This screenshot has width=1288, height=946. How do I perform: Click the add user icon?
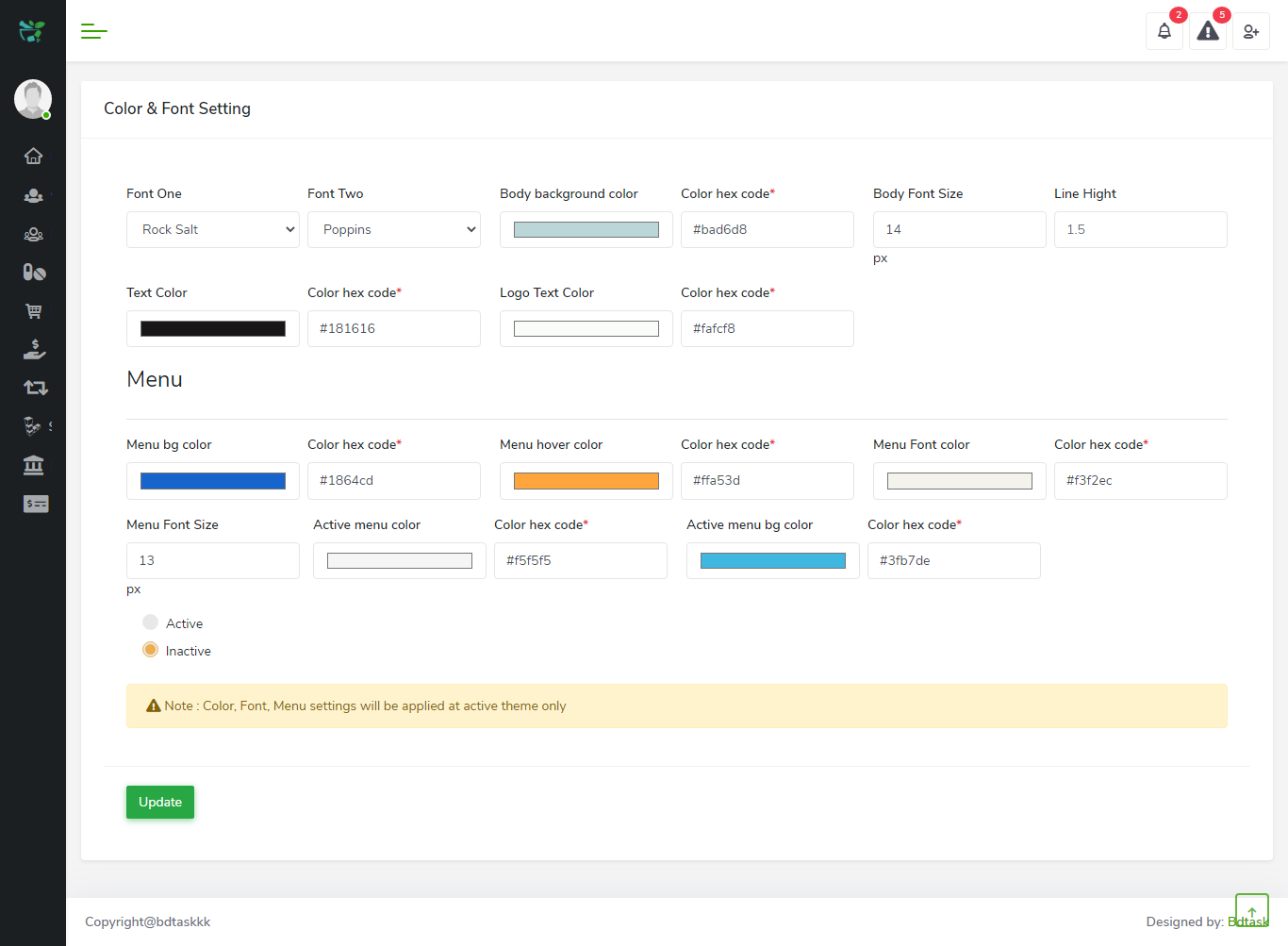coord(1251,31)
